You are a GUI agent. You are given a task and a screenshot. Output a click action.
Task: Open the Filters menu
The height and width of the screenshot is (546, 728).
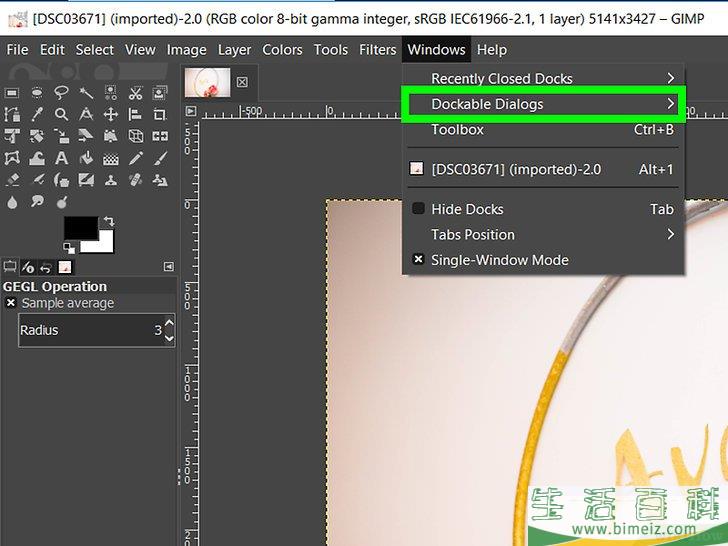[377, 49]
